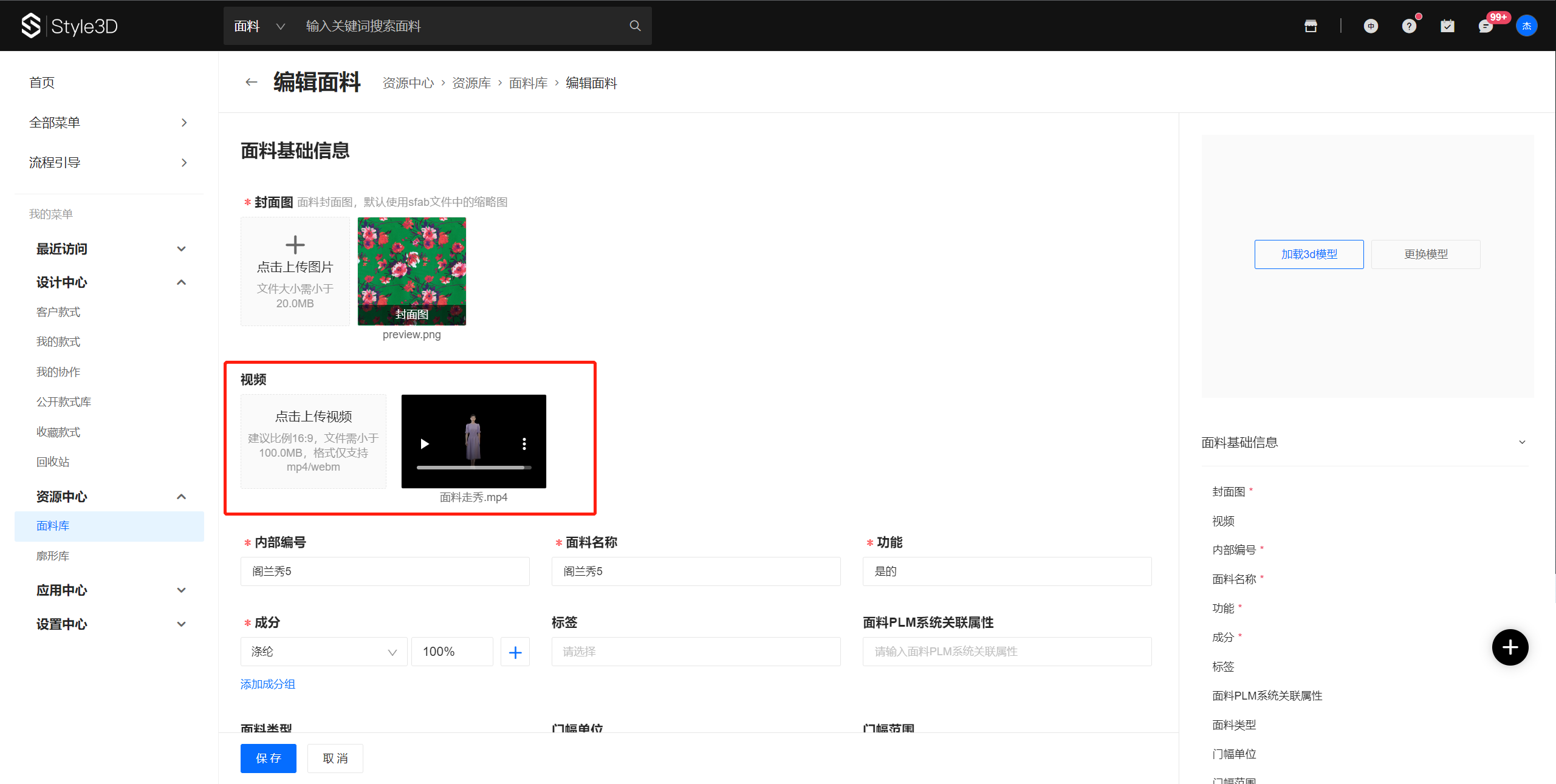Jump to 内部编号 anchor in right panel
Screen dimensions: 1556x784
[x=1234, y=550]
